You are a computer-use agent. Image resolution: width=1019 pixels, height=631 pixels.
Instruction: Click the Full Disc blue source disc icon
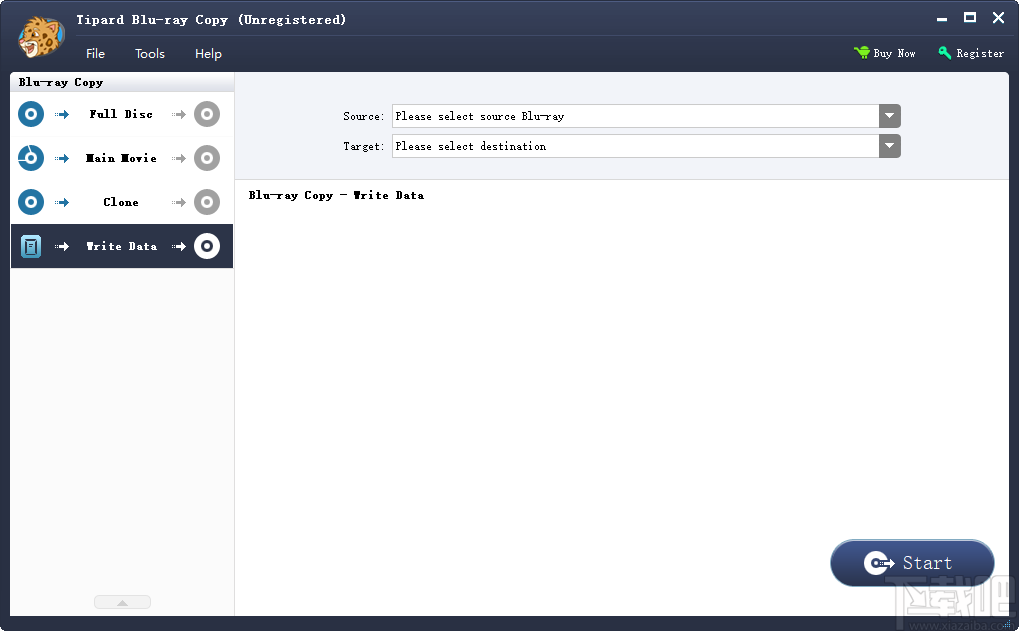point(31,114)
